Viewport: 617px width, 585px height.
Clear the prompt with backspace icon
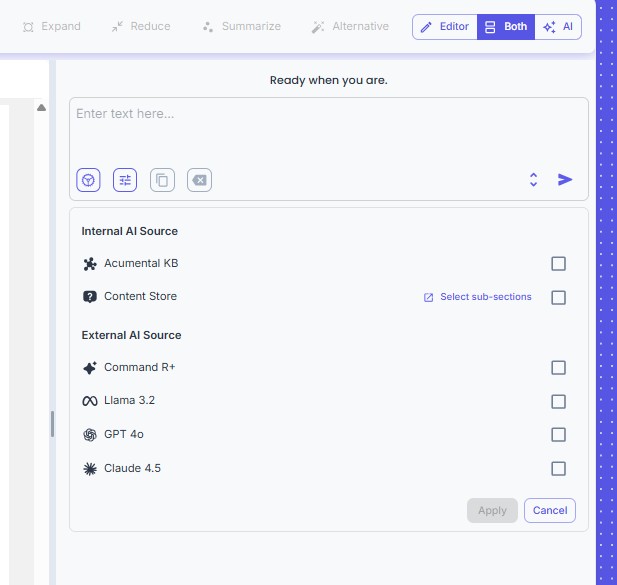tap(200, 180)
